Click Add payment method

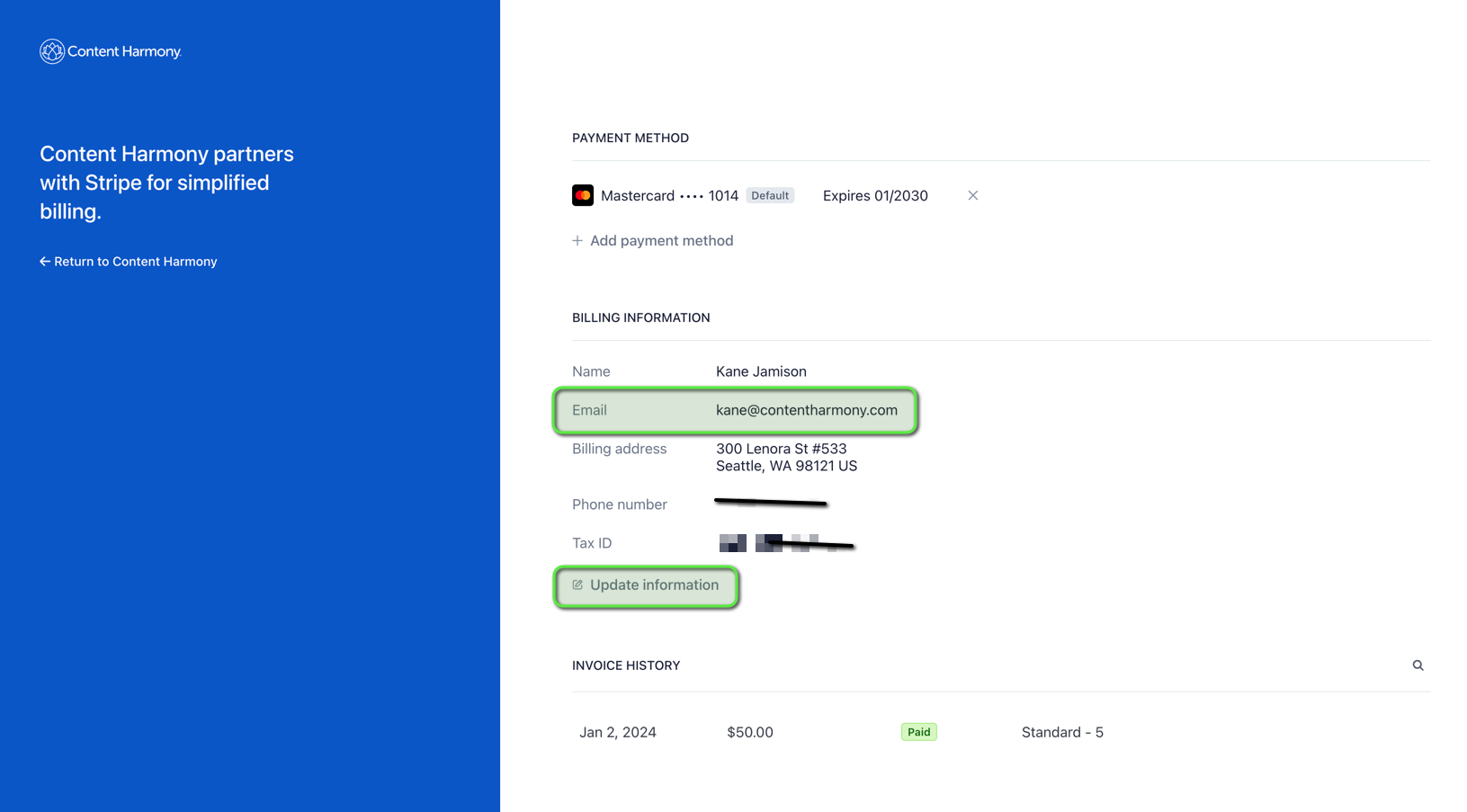[653, 240]
